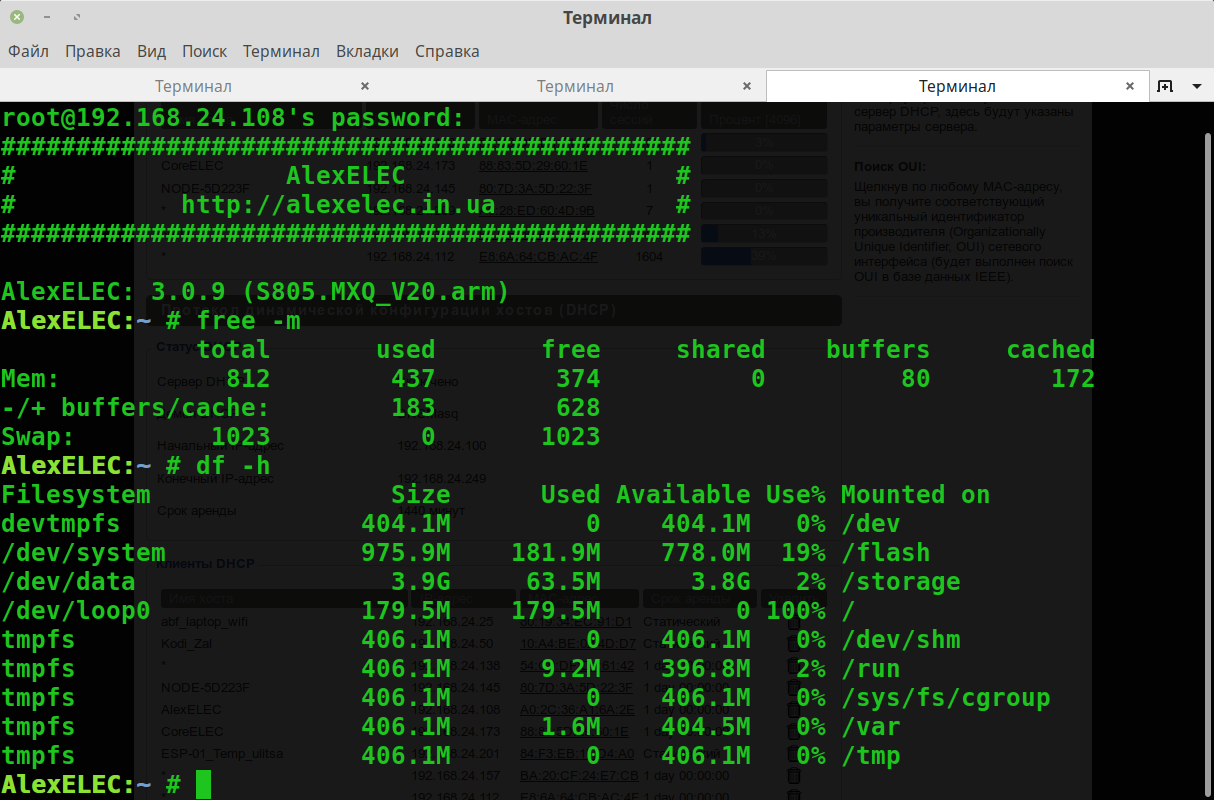Image resolution: width=1214 pixels, height=800 pixels.
Task: Click the '/run' mount point
Action: pos(871,669)
